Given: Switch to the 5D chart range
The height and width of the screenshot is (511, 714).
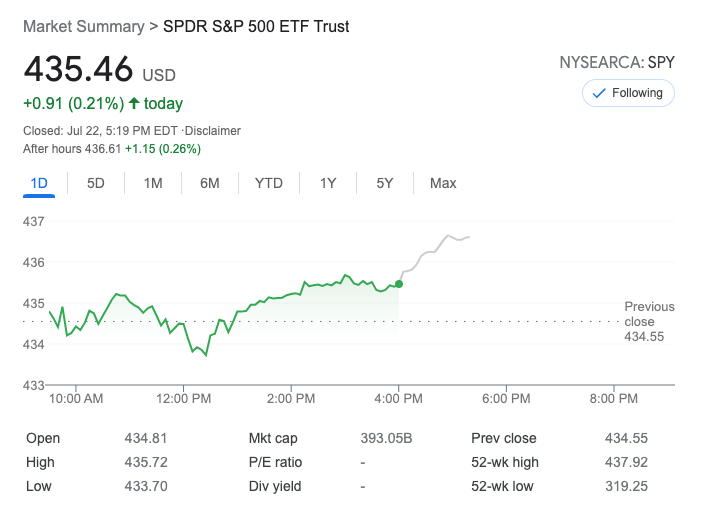Looking at the screenshot, I should point(96,183).
